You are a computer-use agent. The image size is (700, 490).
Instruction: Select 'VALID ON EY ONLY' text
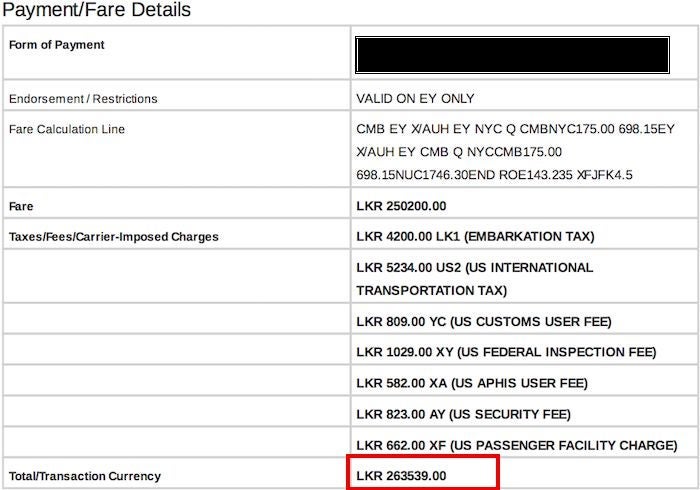(415, 98)
